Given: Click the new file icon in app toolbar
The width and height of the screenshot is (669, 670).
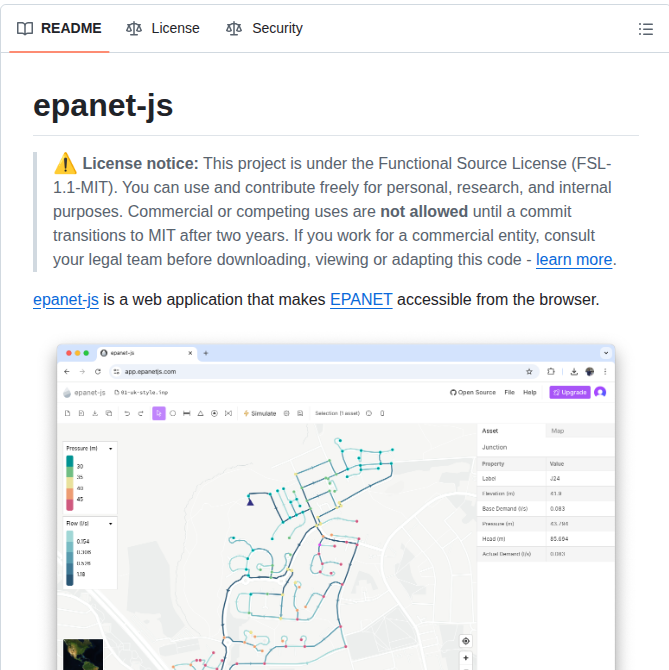Looking at the screenshot, I should point(67,413).
